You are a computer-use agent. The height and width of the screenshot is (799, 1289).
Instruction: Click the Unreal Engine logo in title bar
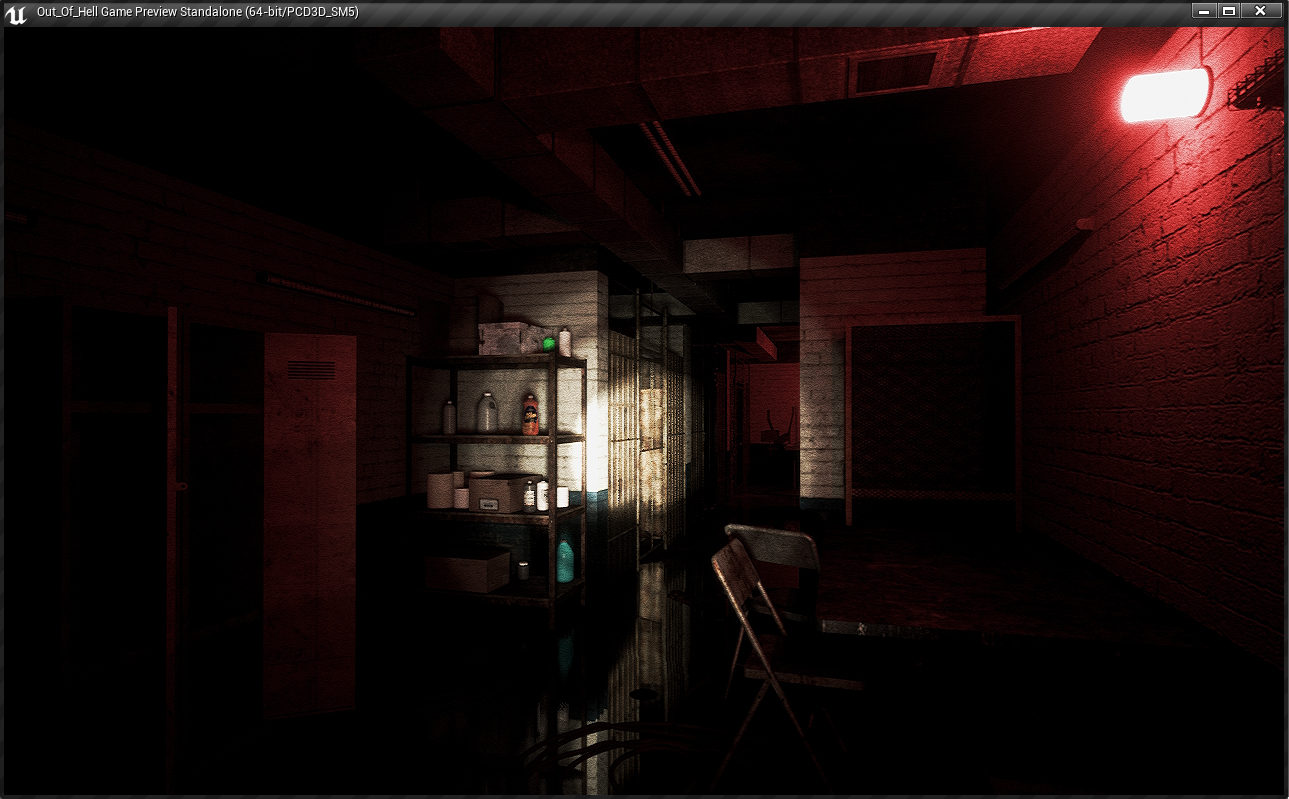16,12
